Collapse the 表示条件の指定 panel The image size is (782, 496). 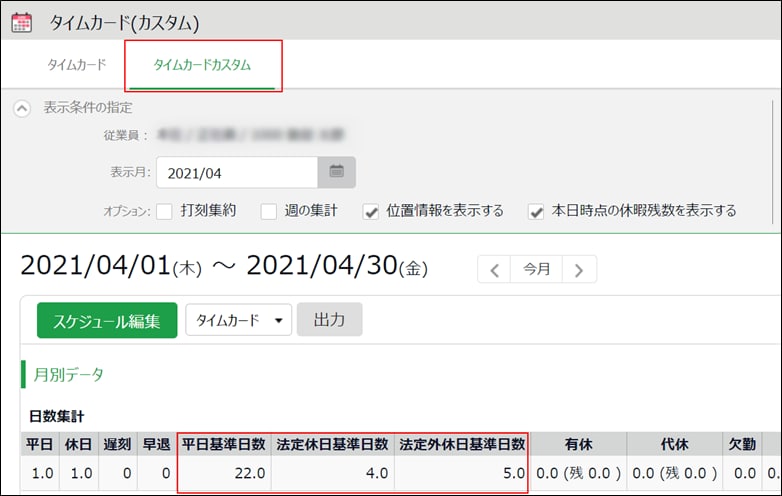[x=22, y=108]
